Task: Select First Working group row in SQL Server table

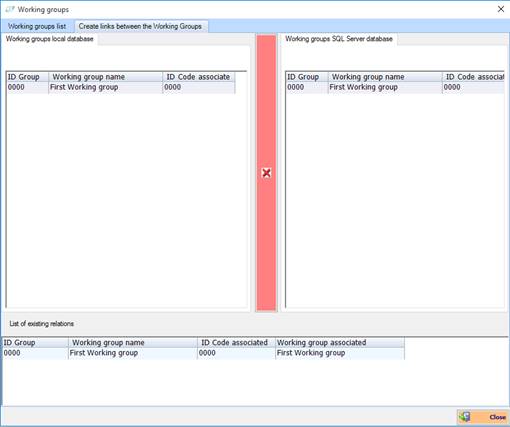Action: coord(395,87)
